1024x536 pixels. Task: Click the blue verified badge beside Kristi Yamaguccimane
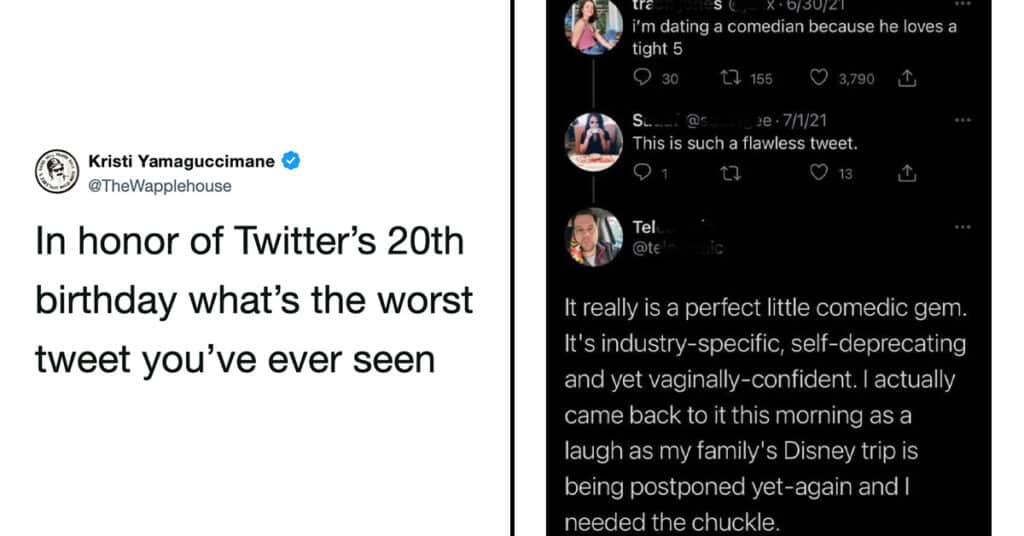(x=291, y=161)
